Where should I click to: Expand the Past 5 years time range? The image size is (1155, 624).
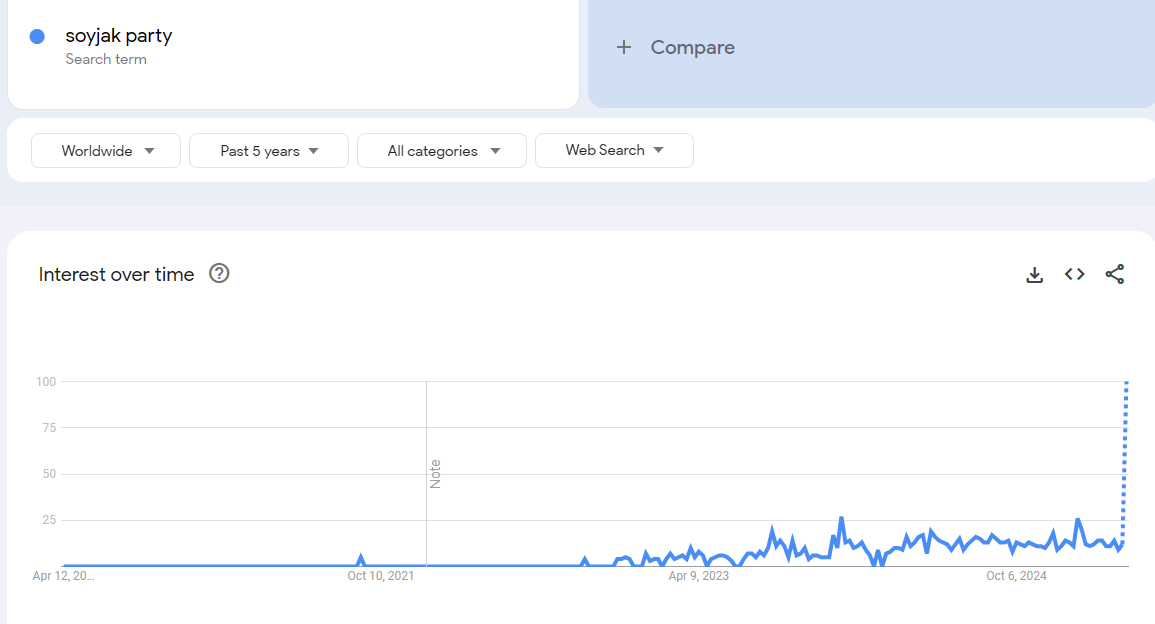pyautogui.click(x=269, y=151)
